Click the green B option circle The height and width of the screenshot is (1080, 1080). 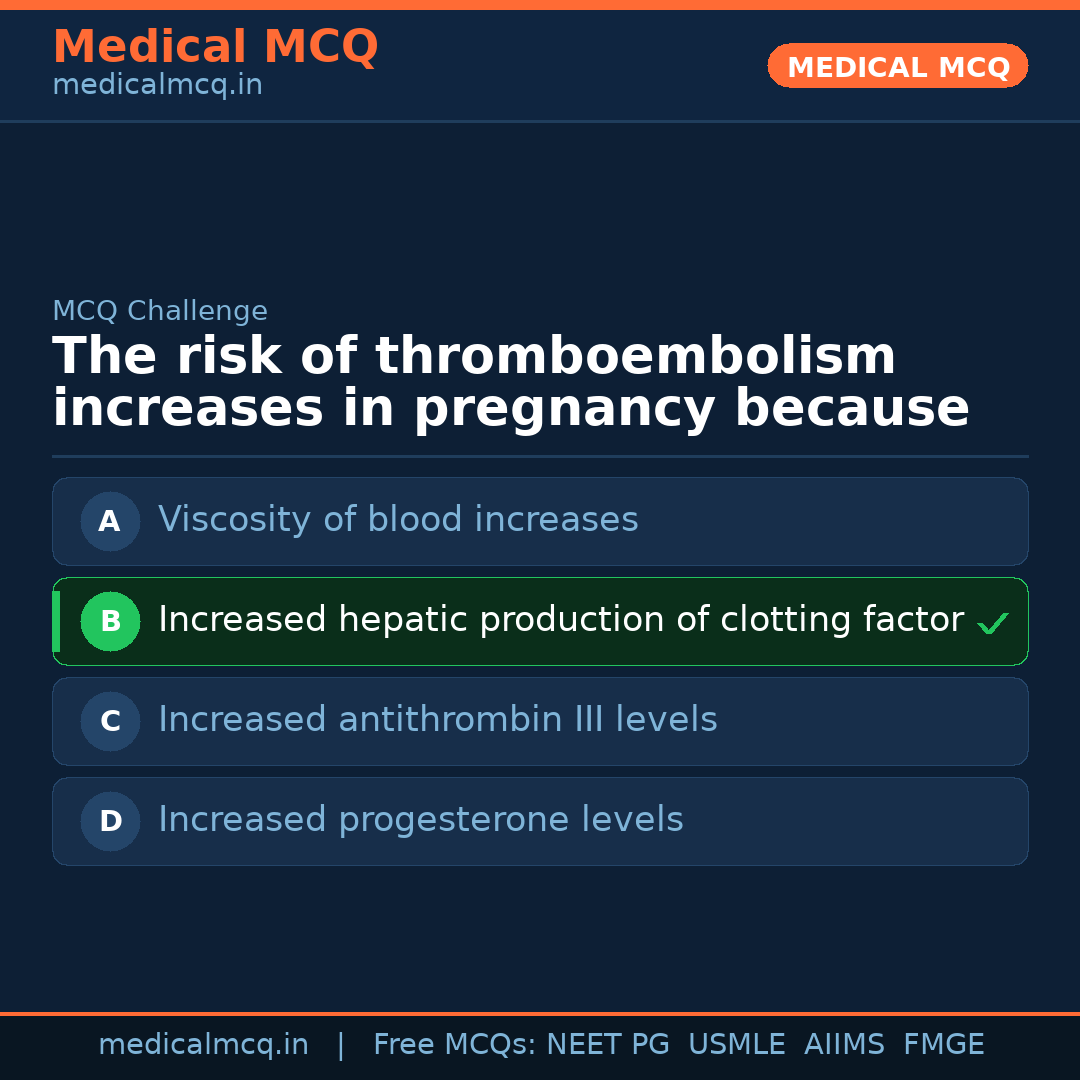[x=110, y=621]
